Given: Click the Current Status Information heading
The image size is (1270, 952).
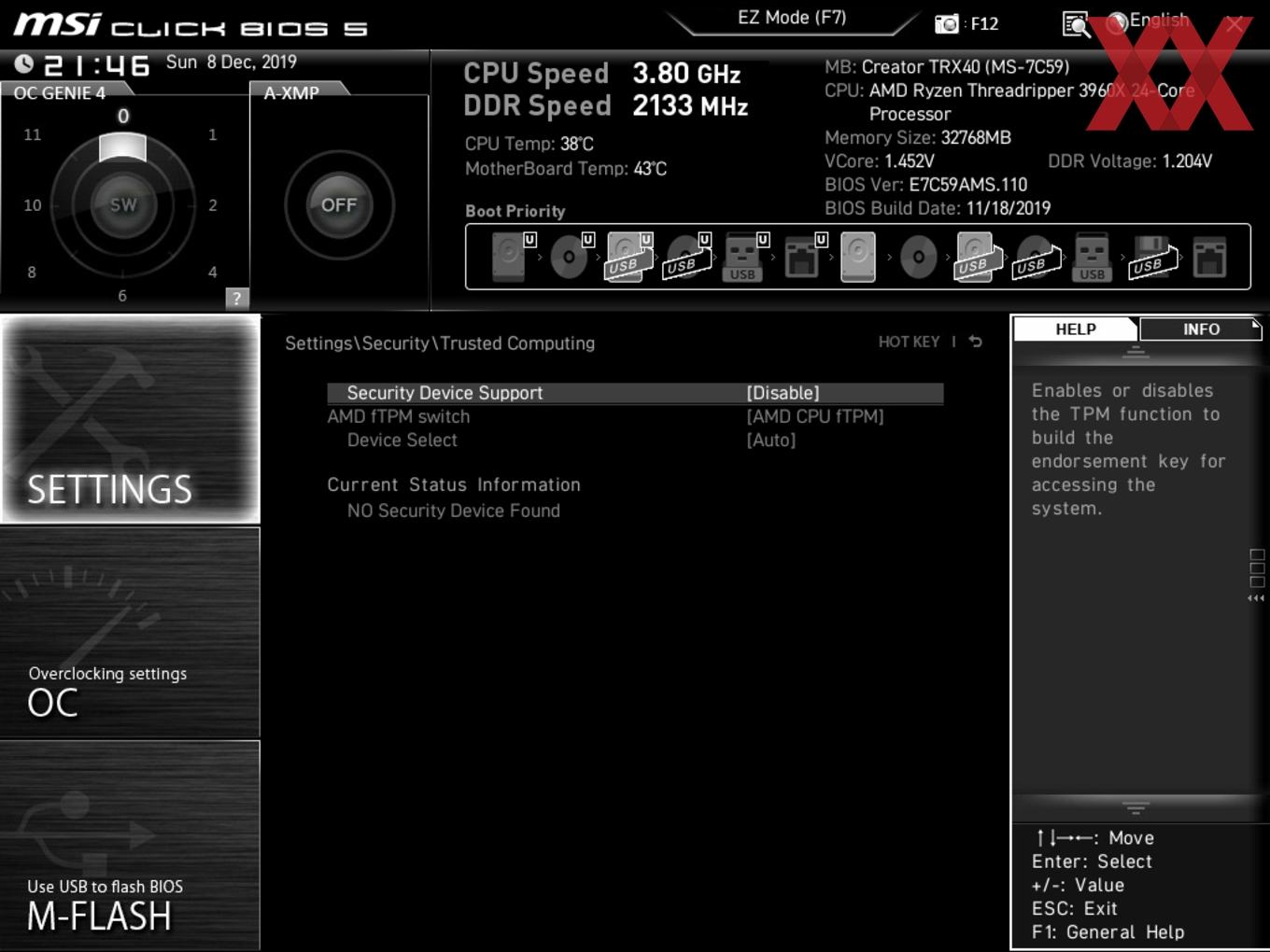Looking at the screenshot, I should [x=454, y=484].
